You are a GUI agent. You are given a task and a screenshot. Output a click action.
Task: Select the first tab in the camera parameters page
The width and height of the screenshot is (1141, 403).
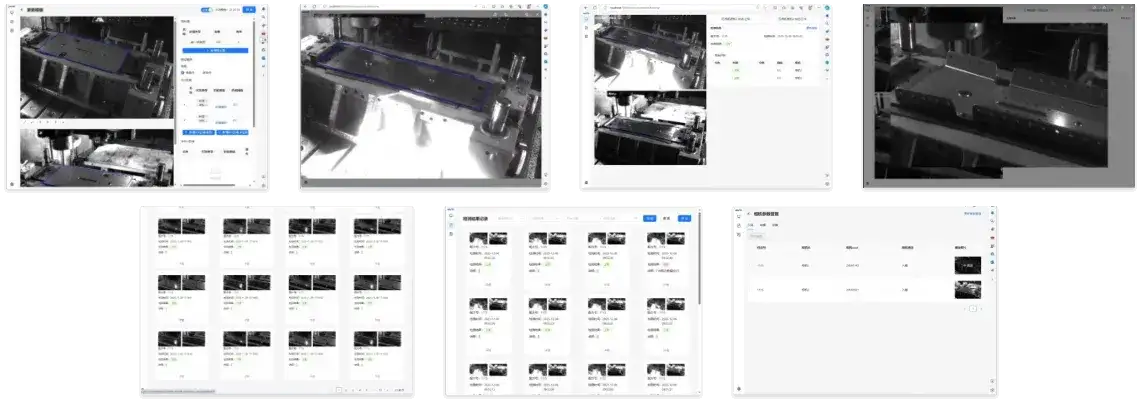click(x=751, y=226)
